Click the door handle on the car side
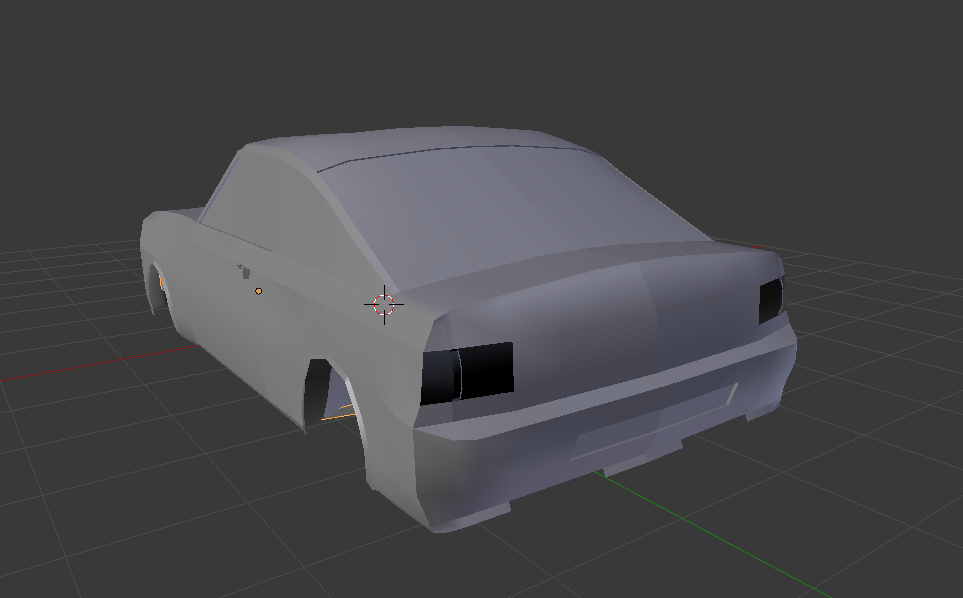The height and width of the screenshot is (598, 963). (x=244, y=271)
